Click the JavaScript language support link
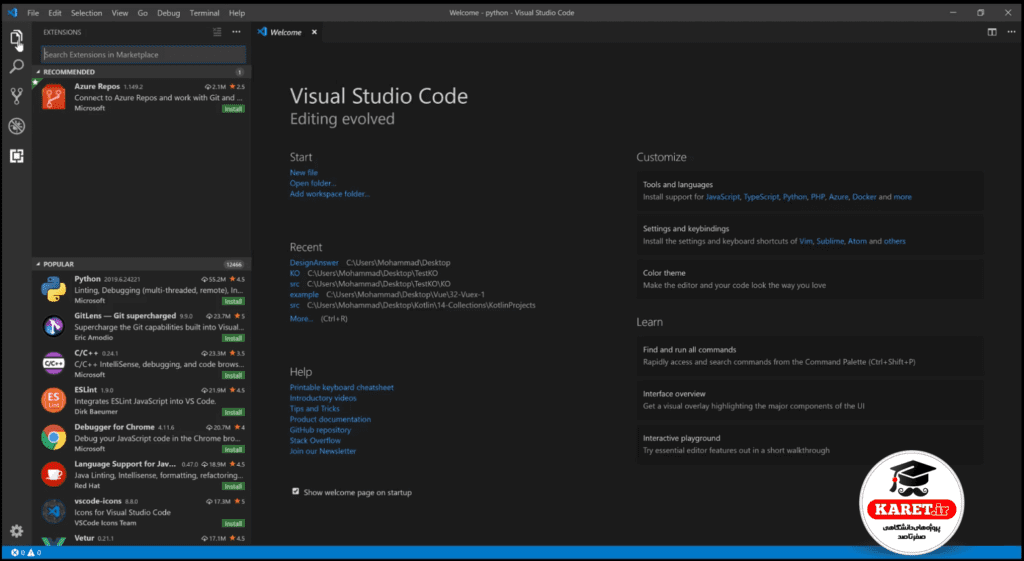 coord(723,197)
